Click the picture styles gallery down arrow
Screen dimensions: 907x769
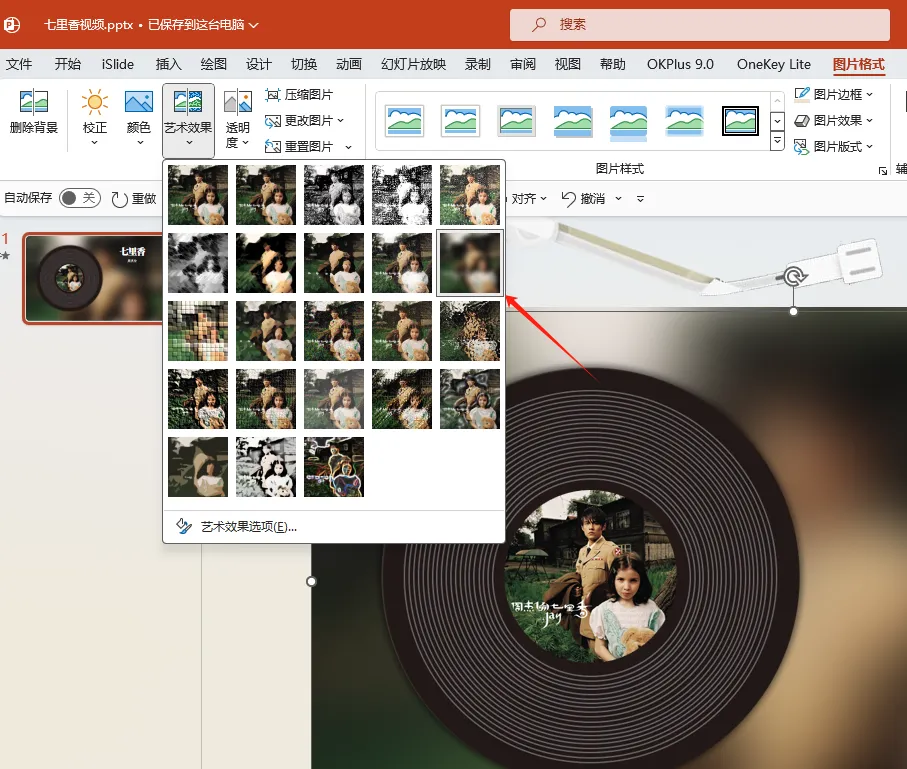coord(777,121)
